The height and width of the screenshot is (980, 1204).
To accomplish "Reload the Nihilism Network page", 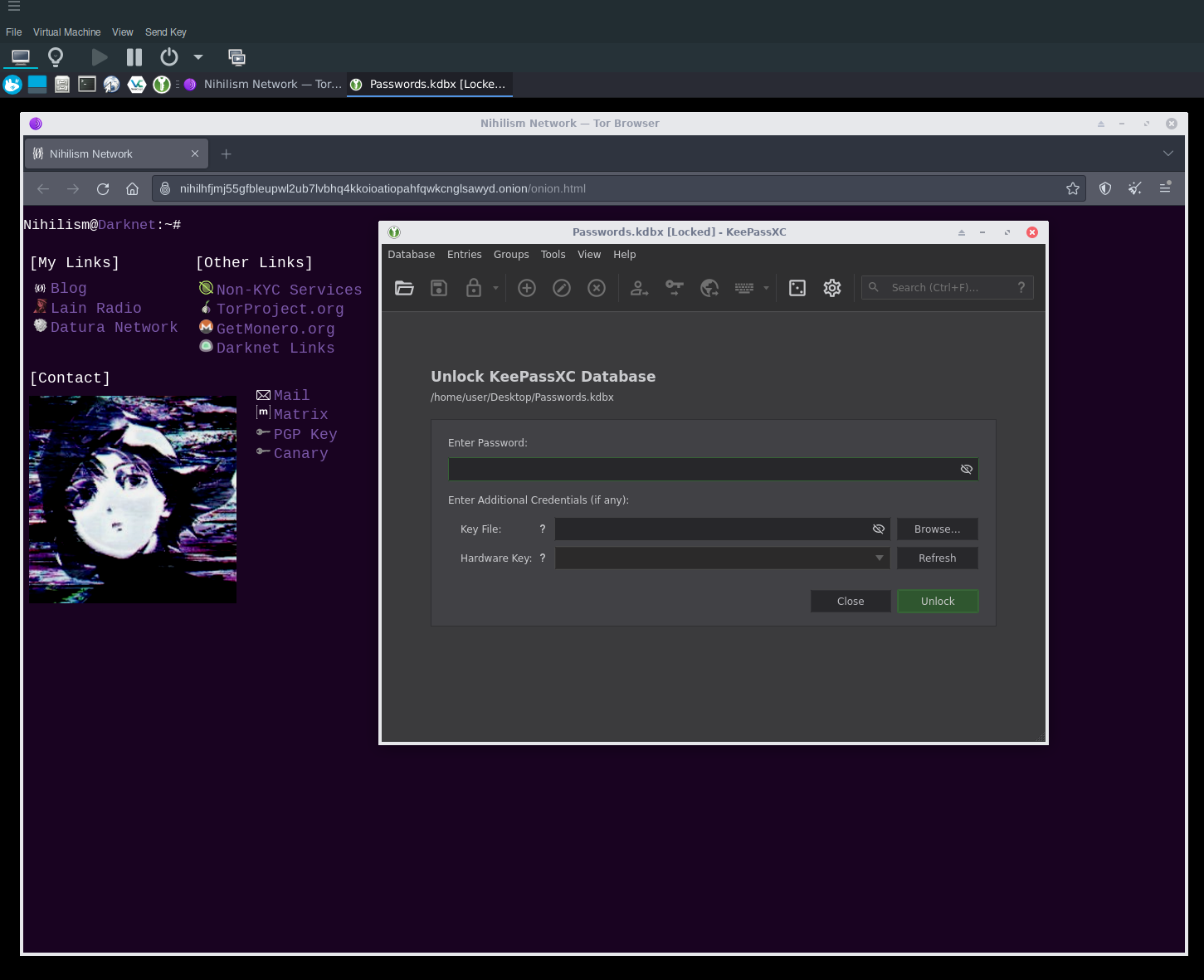I will coord(103,188).
